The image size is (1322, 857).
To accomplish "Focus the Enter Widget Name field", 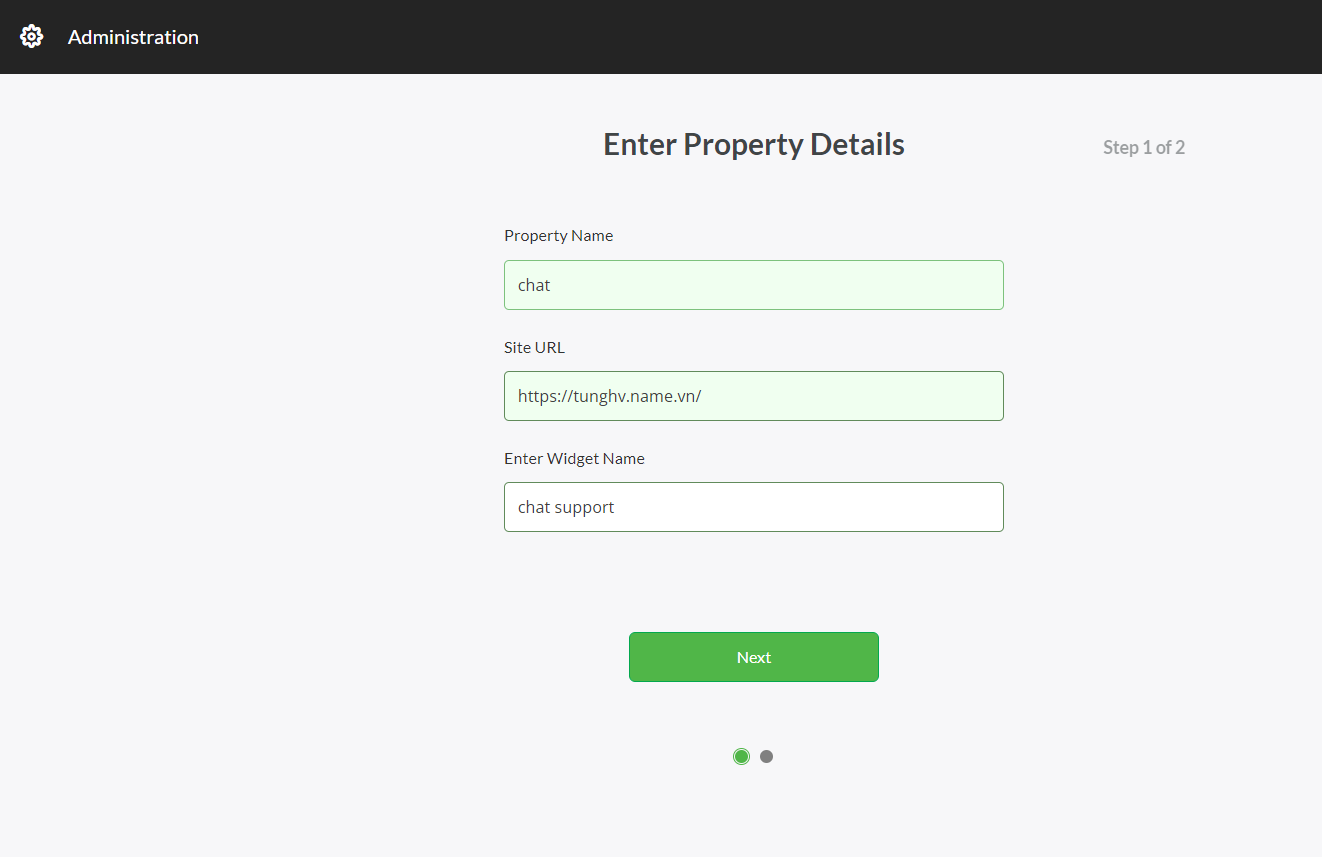I will coord(753,507).
